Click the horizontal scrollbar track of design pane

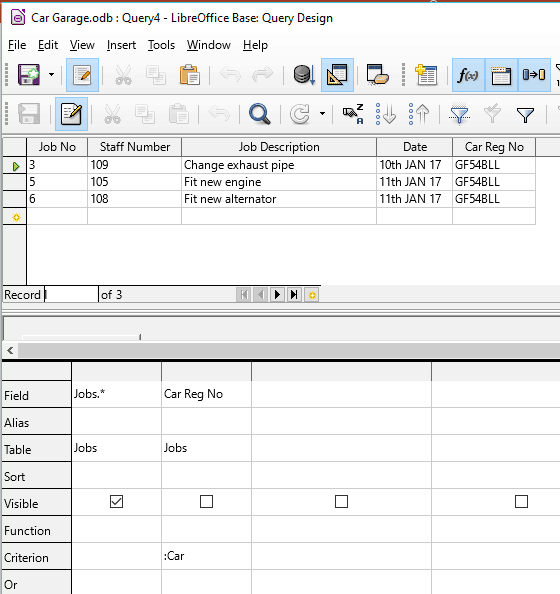(289, 350)
